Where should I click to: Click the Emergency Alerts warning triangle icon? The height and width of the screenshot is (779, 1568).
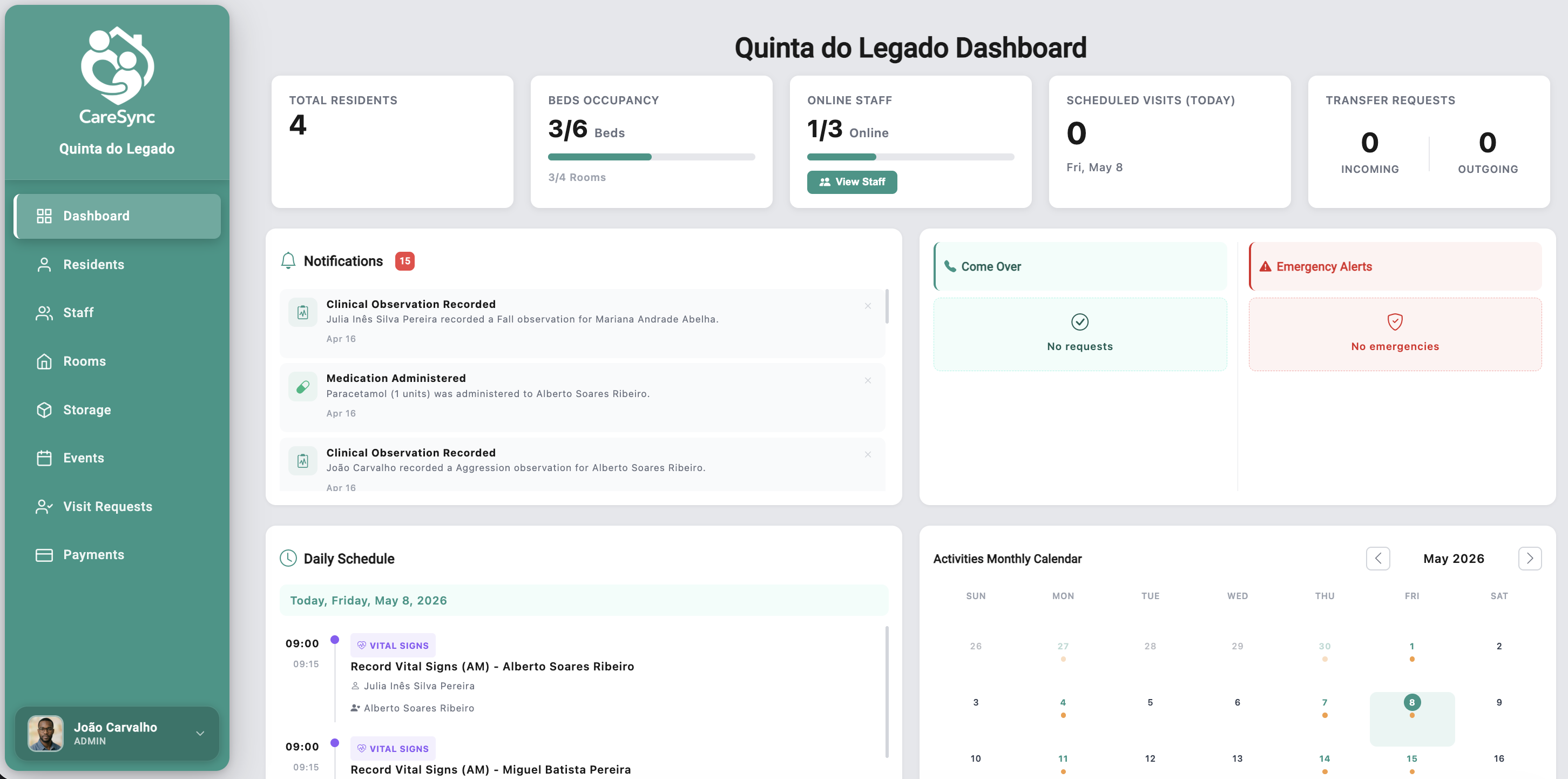tap(1266, 266)
